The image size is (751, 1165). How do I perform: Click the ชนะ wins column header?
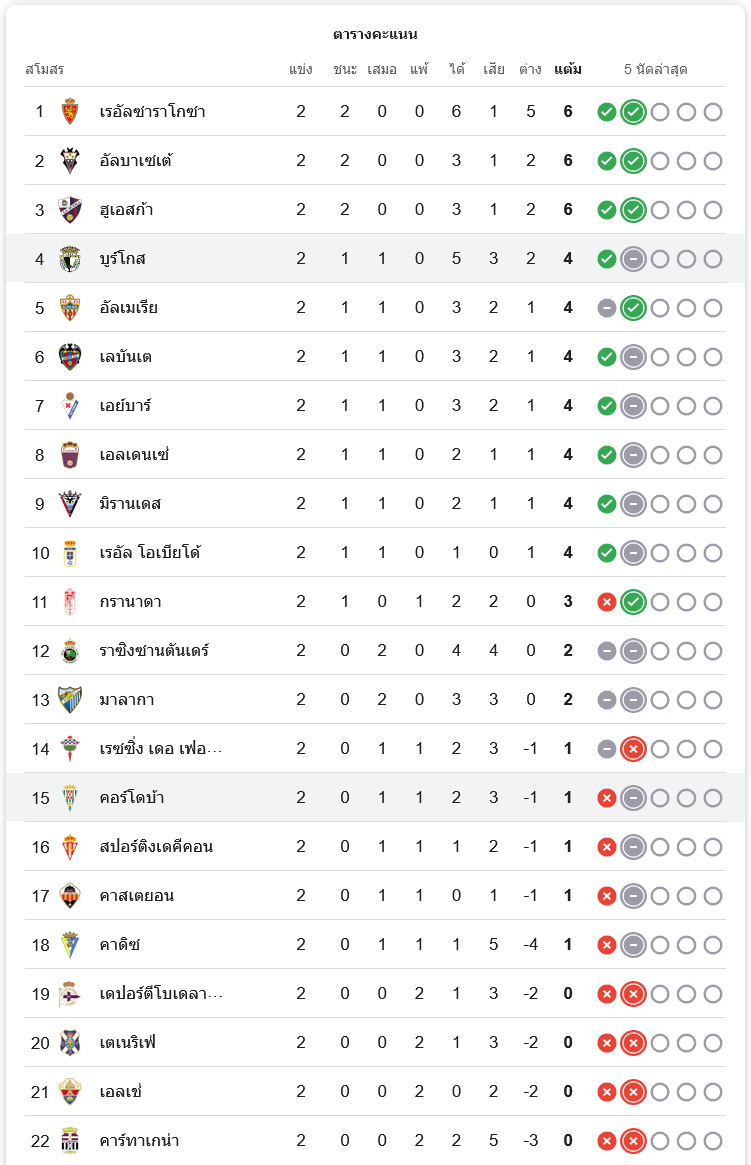click(345, 70)
